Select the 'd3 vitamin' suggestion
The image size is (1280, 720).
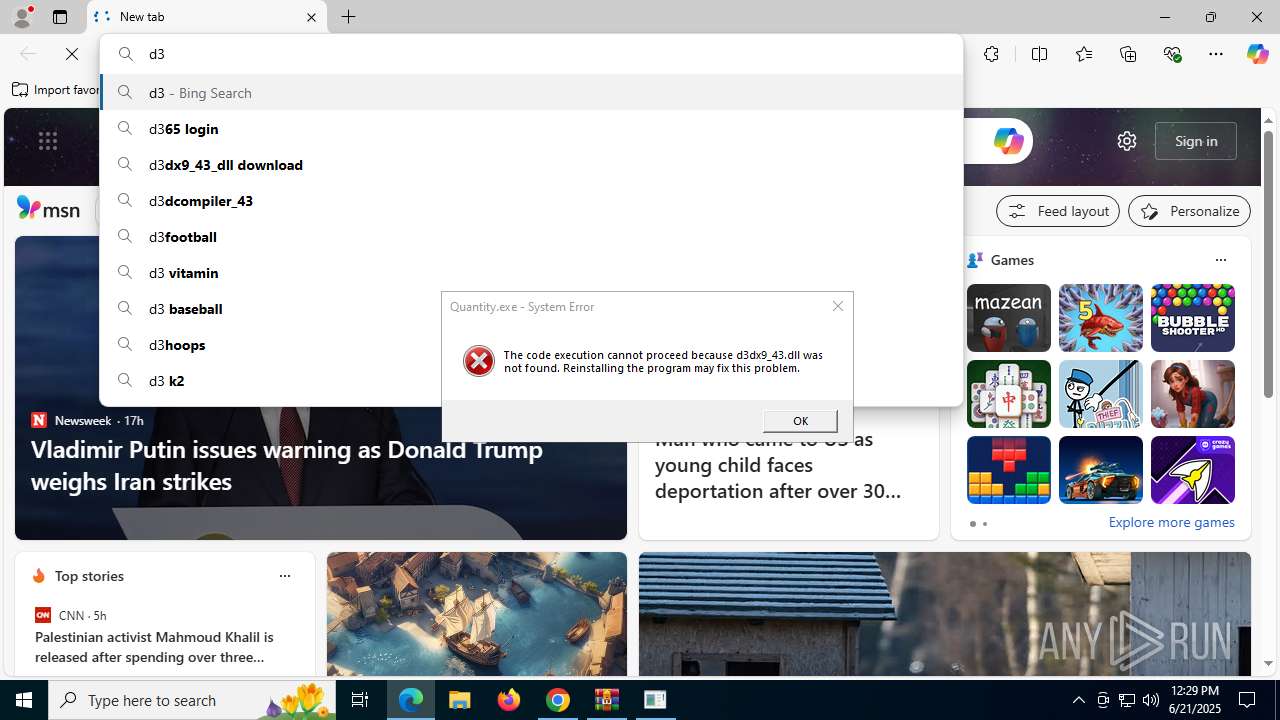point(531,272)
